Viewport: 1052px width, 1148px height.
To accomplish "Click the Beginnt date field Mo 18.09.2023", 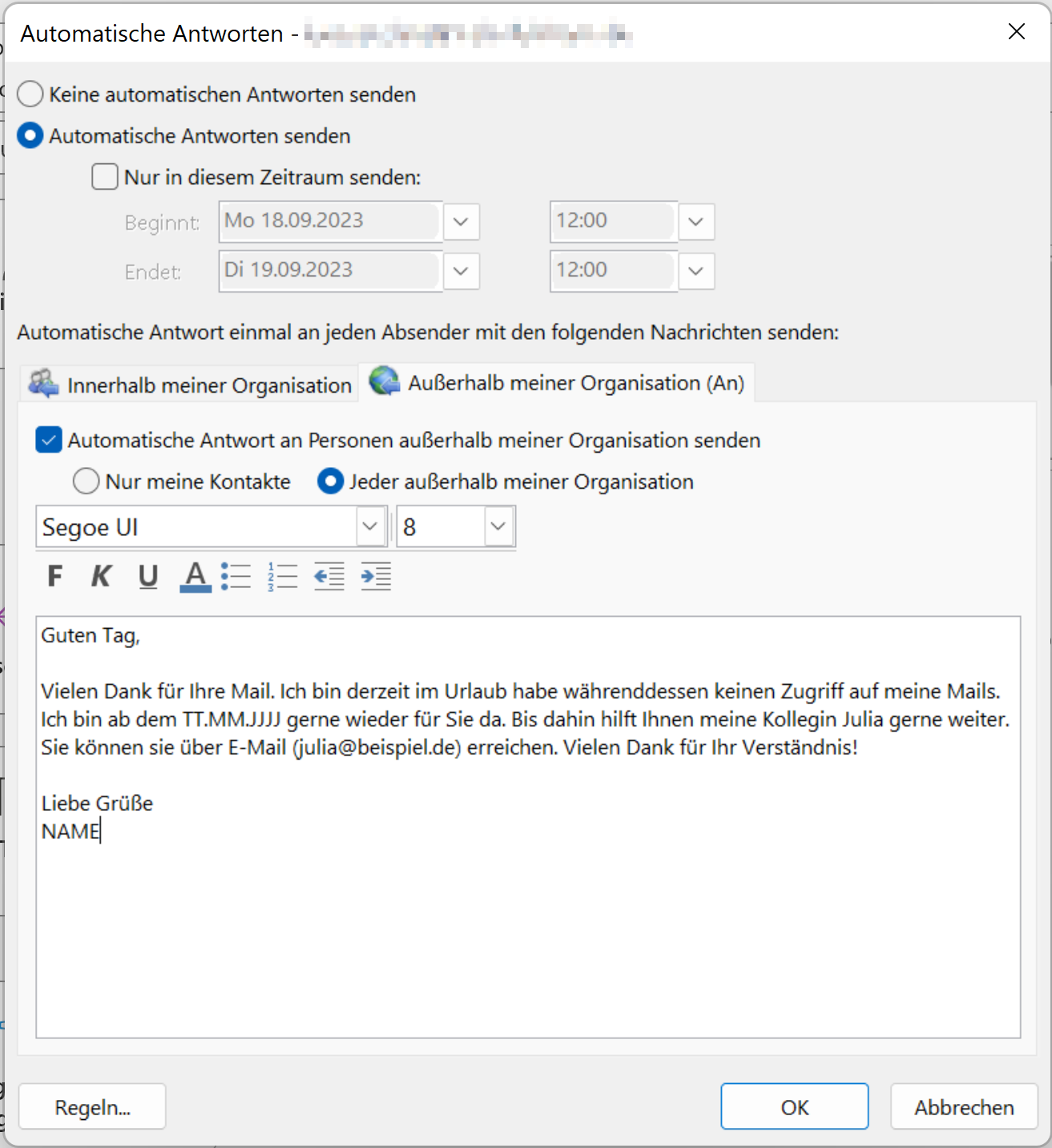I will pos(329,221).
